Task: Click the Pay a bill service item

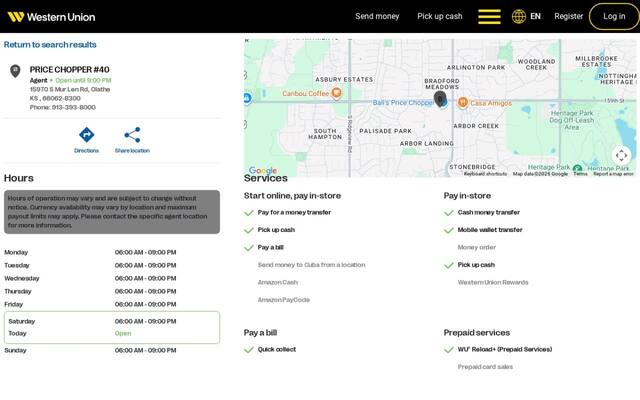Action: [270, 247]
